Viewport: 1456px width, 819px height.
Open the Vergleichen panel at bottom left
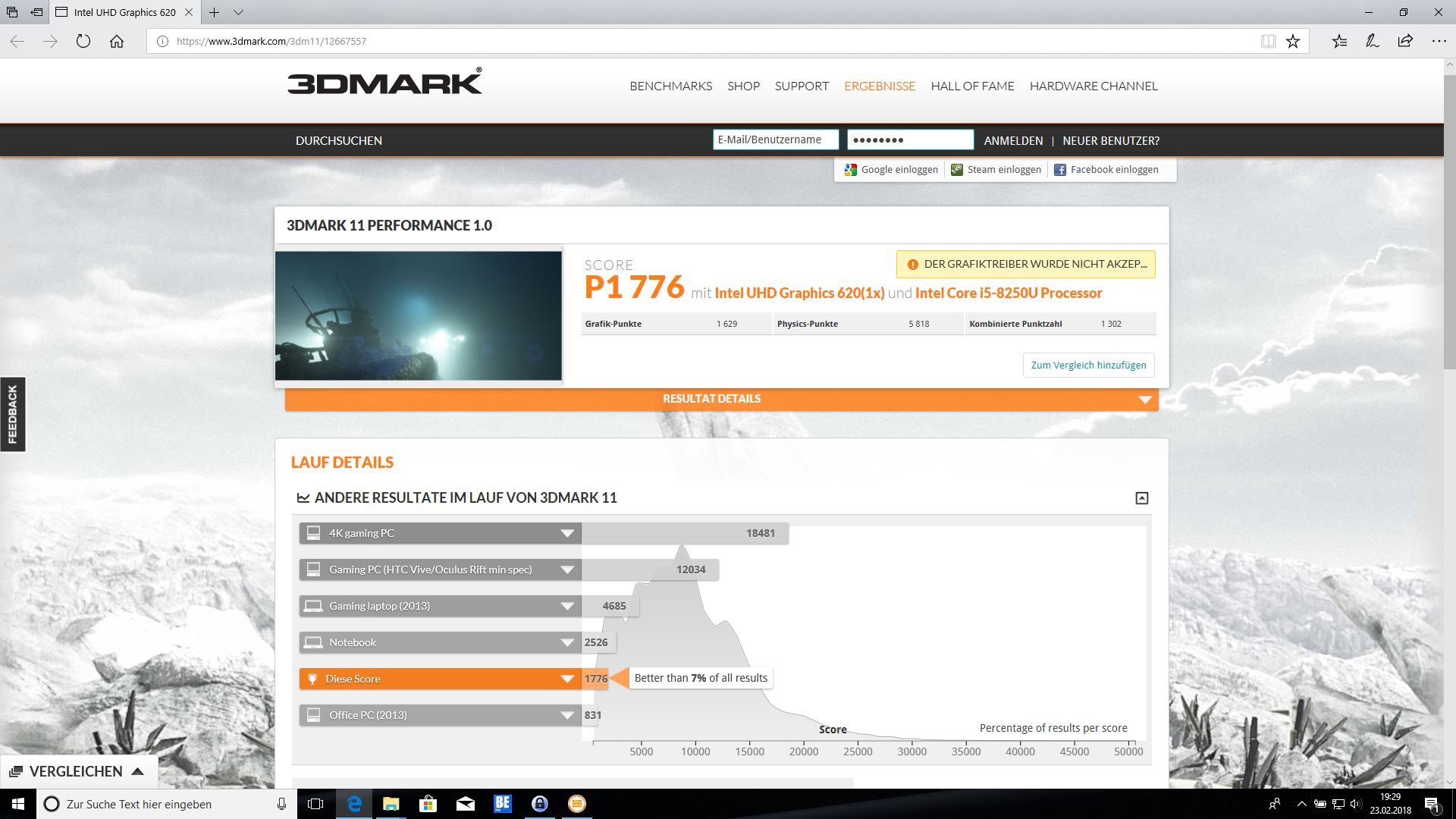pyautogui.click(x=77, y=771)
